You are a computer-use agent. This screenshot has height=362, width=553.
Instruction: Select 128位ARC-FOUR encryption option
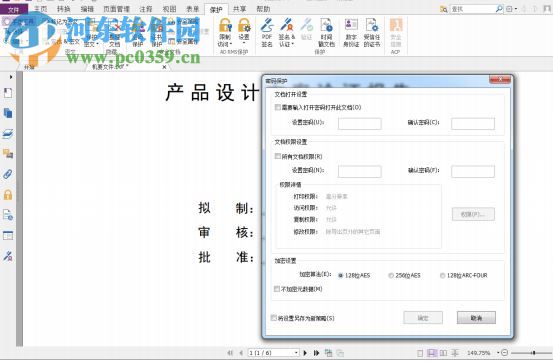[x=442, y=275]
